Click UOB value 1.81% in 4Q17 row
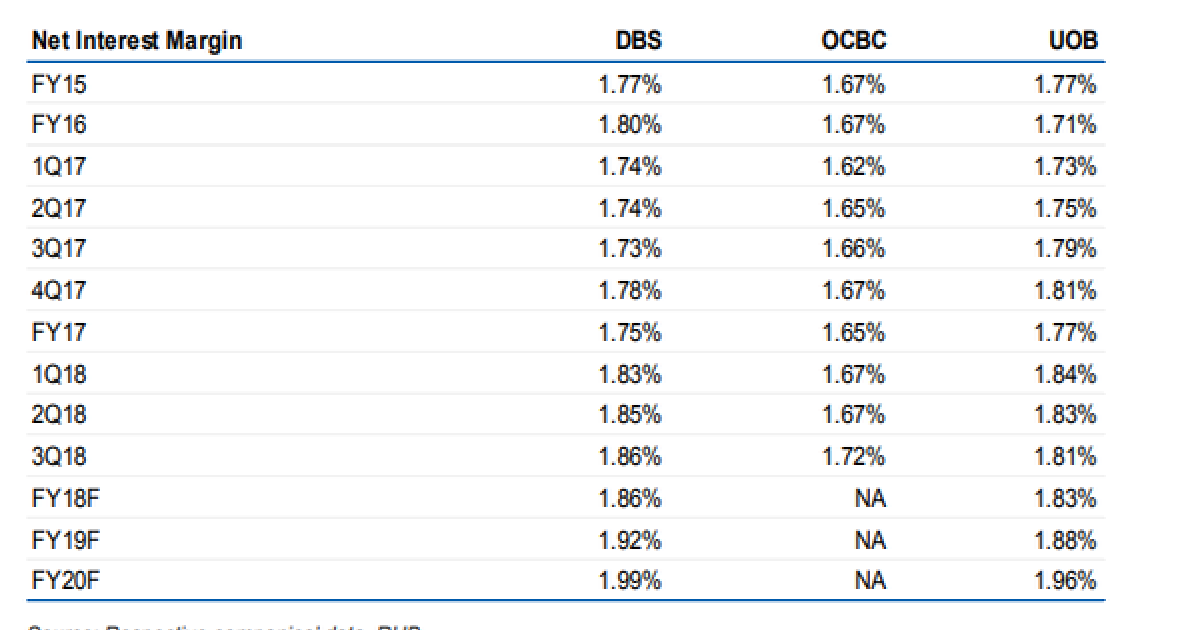This screenshot has width=1200, height=630. coord(1065,291)
